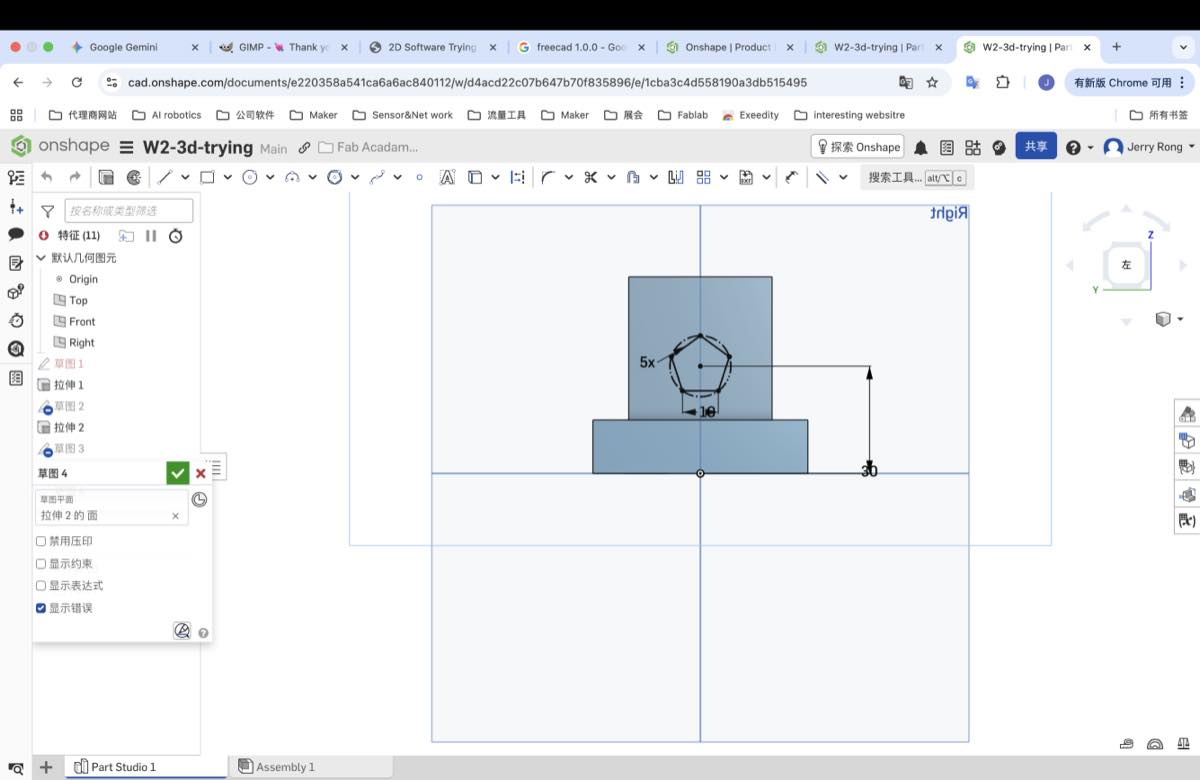This screenshot has height=780, width=1200.
Task: Select the Text sketch tool
Action: (x=447, y=177)
